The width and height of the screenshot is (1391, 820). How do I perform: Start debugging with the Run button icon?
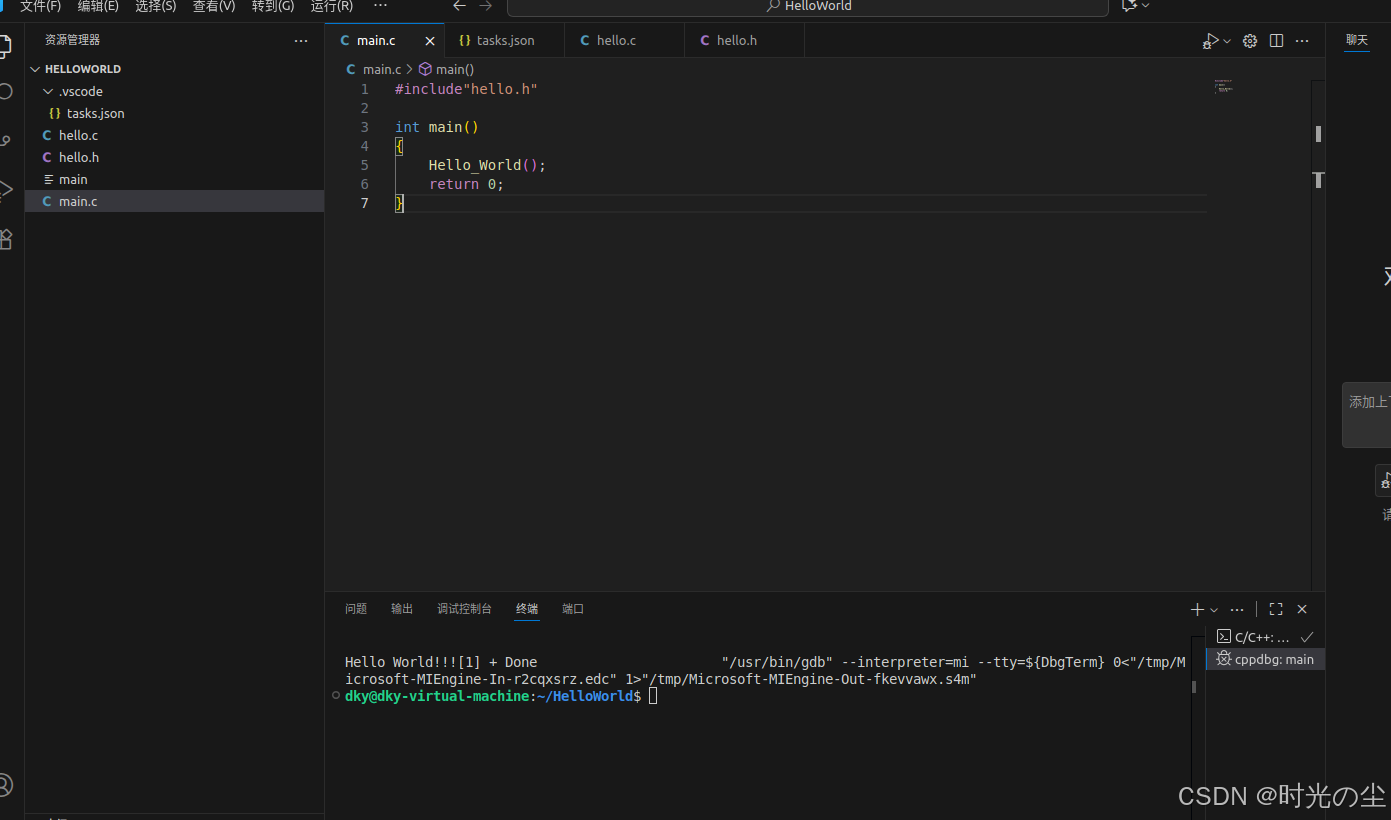point(1209,40)
